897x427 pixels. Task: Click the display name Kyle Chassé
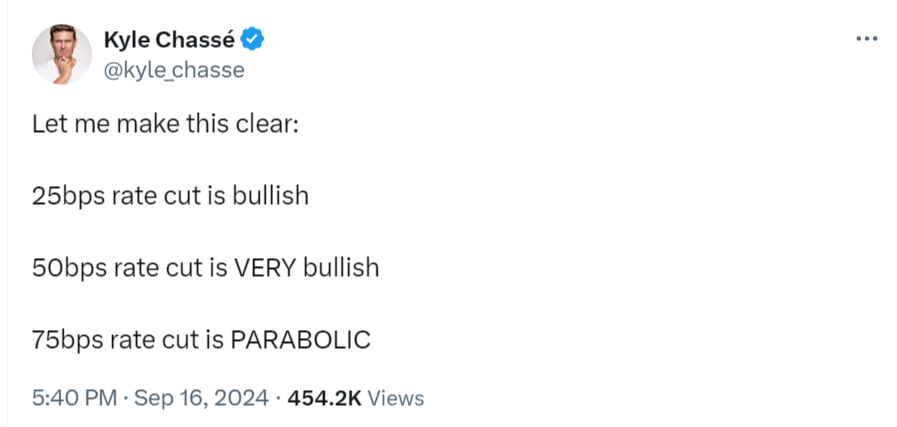169,39
